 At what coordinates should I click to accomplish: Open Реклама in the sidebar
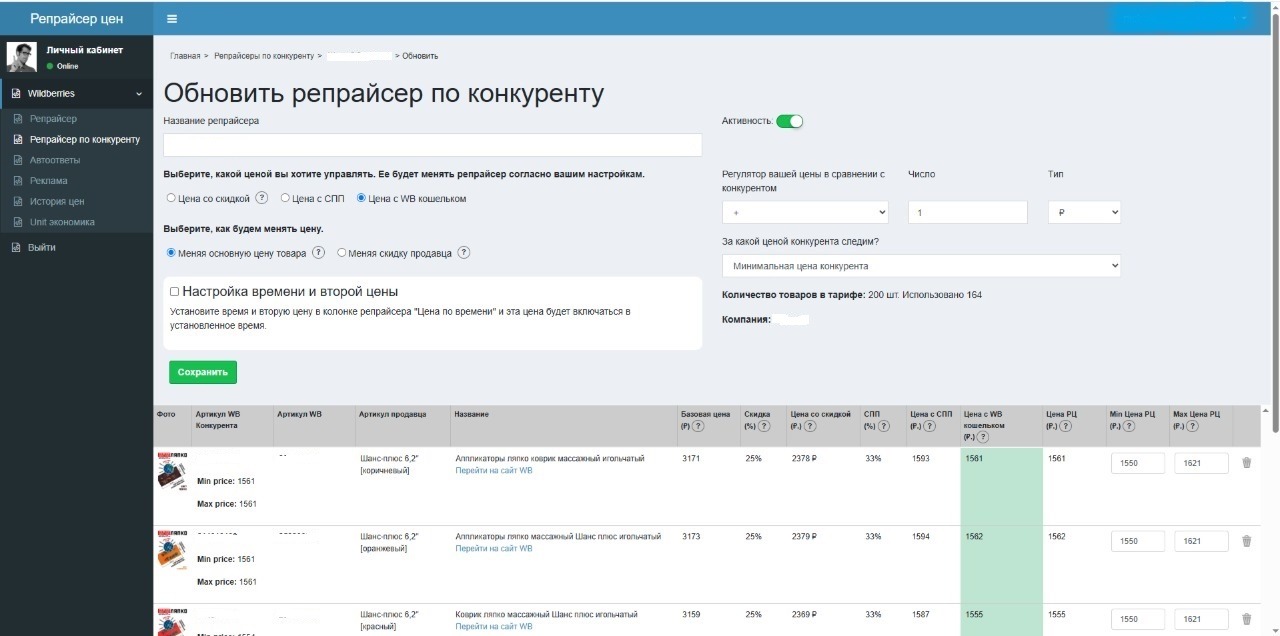pyautogui.click(x=49, y=181)
